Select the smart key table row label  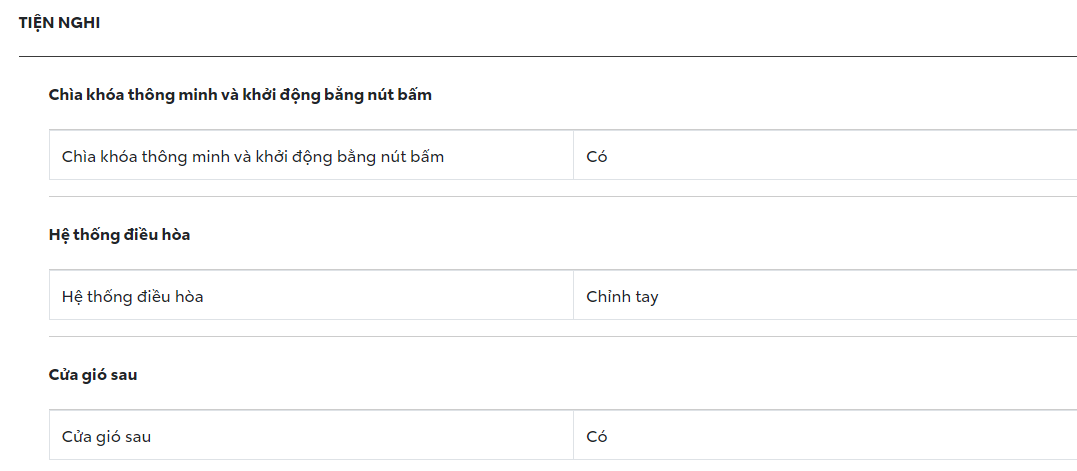click(x=252, y=156)
